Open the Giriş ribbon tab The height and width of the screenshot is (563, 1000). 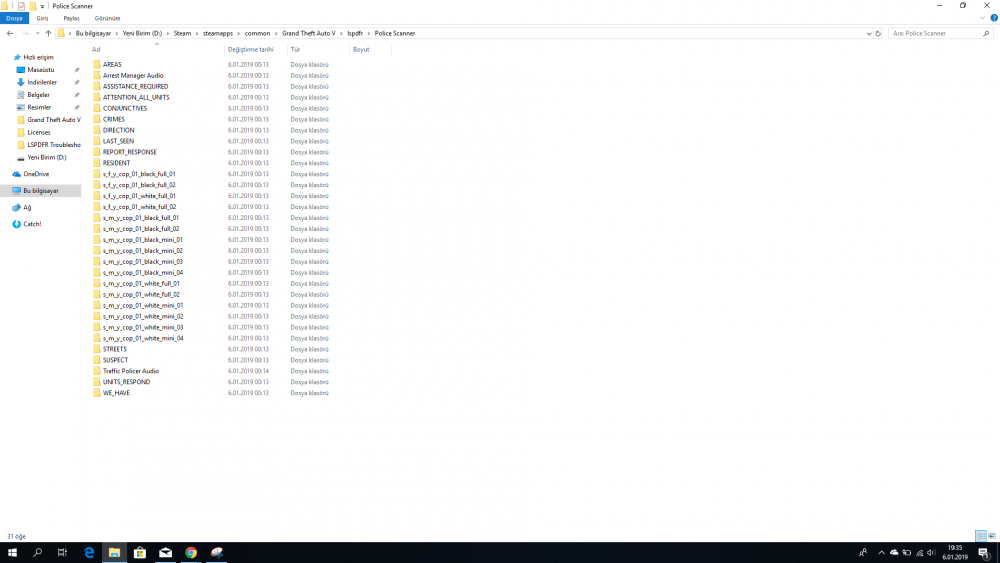(42, 18)
